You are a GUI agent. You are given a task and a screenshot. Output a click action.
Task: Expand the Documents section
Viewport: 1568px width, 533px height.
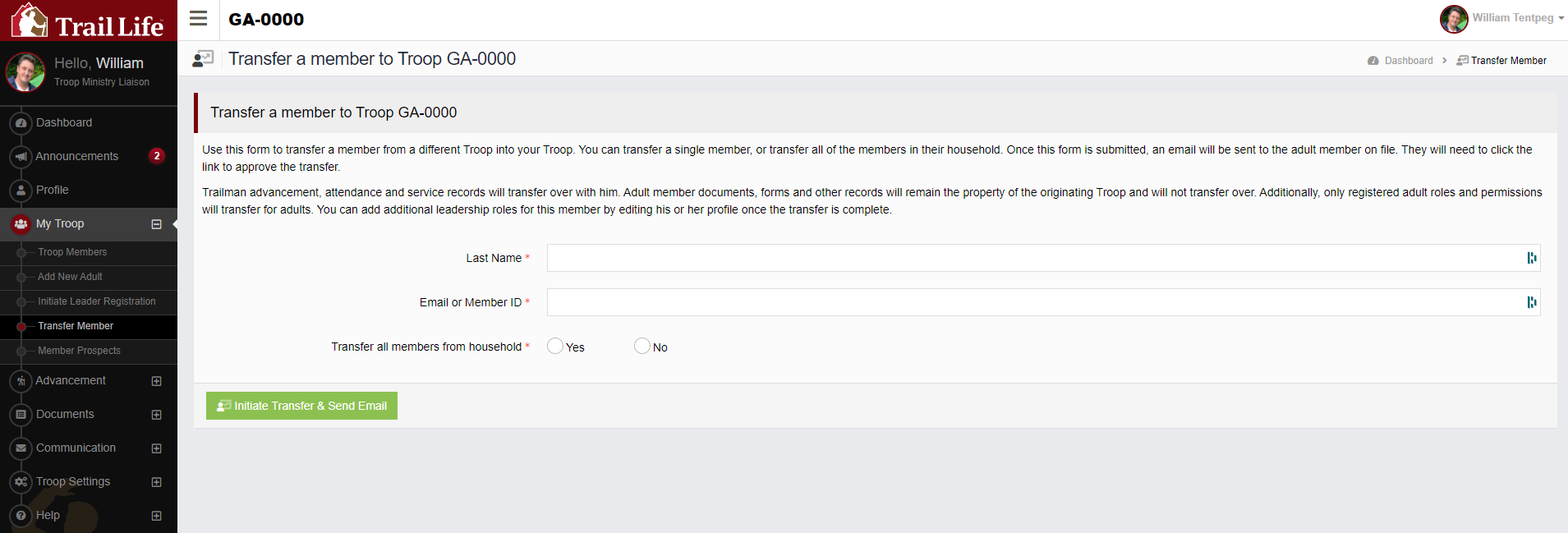[156, 415]
